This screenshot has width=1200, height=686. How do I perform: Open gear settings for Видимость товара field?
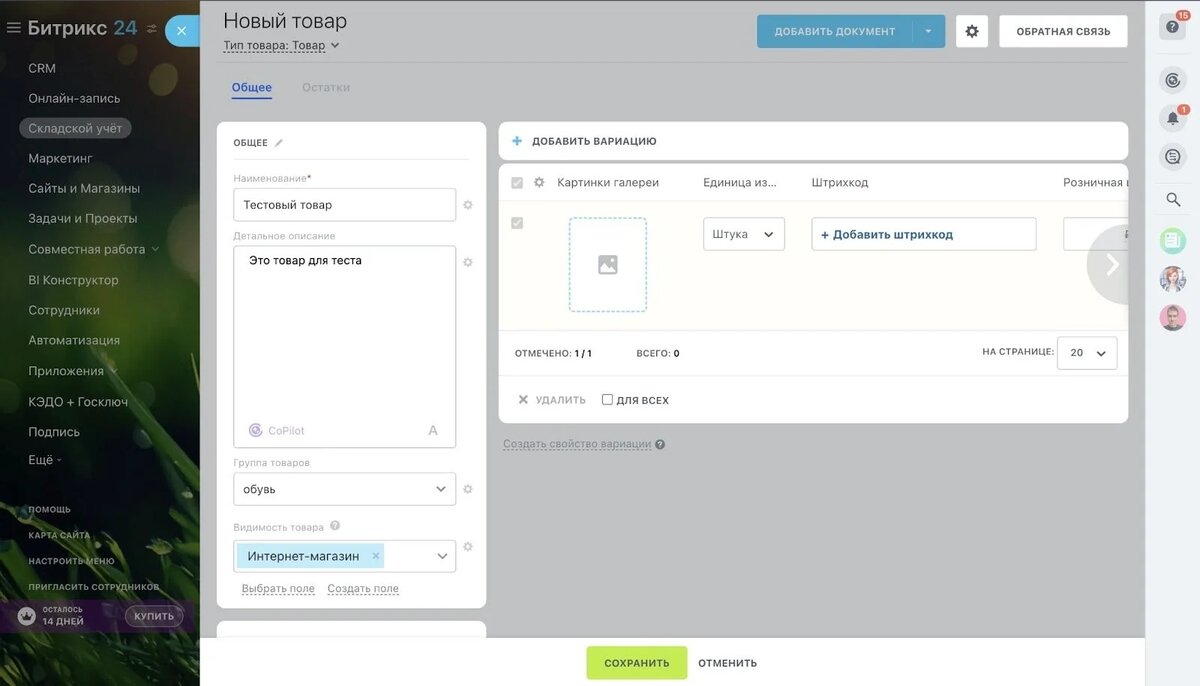click(468, 547)
